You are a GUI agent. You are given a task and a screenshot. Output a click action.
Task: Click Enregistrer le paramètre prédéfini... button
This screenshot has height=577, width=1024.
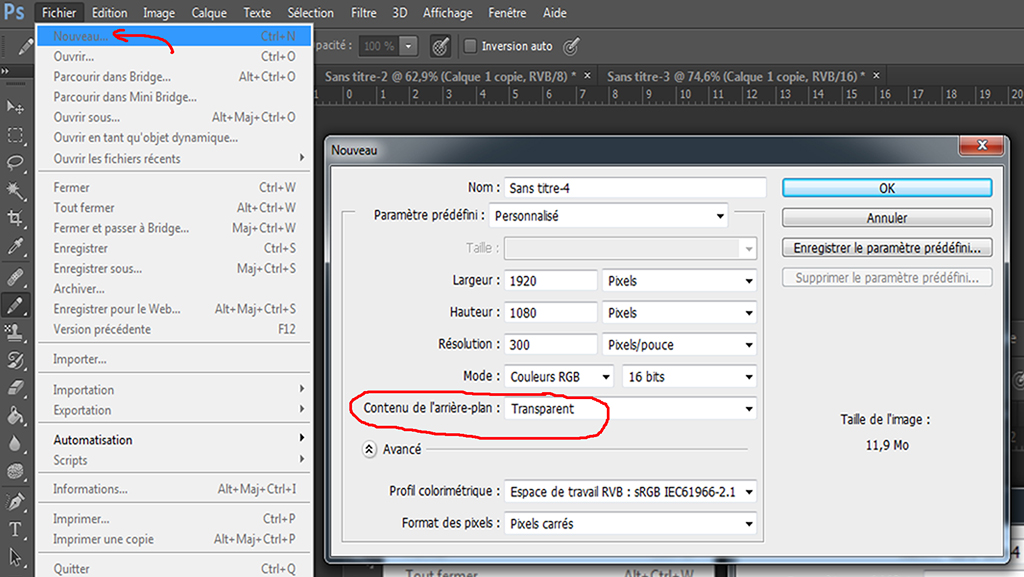click(x=887, y=248)
